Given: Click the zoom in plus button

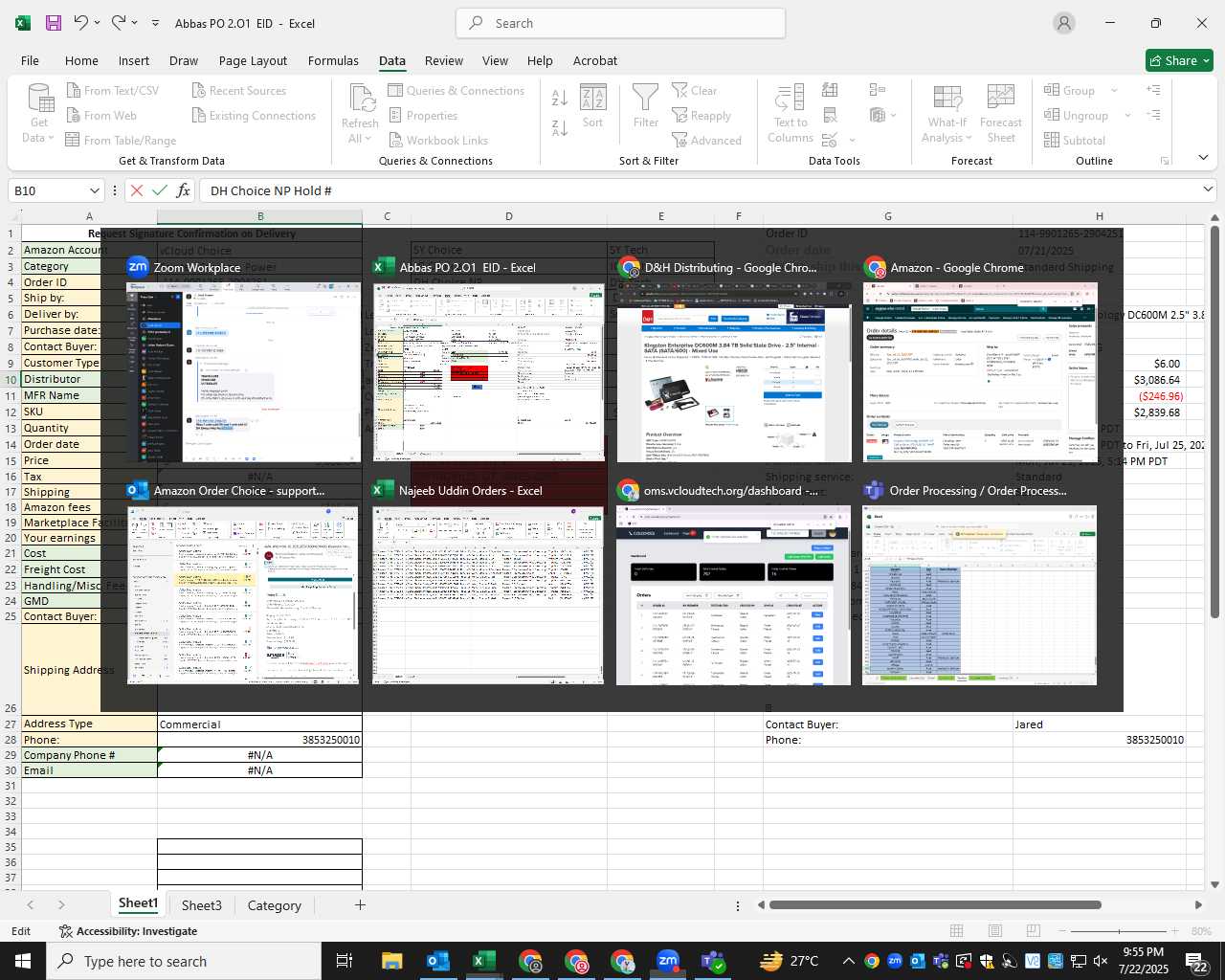Looking at the screenshot, I should [1173, 931].
